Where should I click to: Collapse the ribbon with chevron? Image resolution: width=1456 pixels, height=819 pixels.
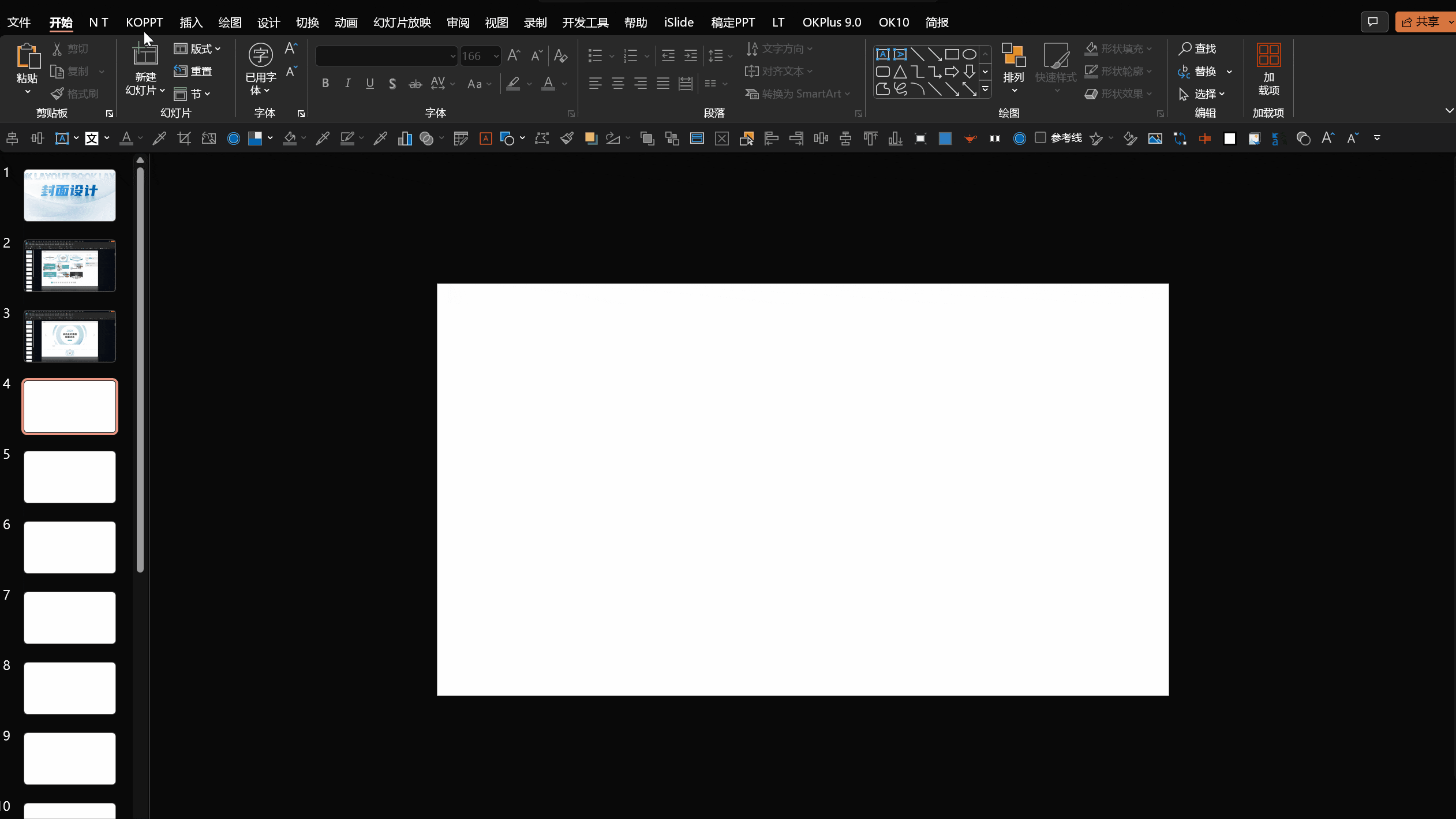[x=1449, y=110]
